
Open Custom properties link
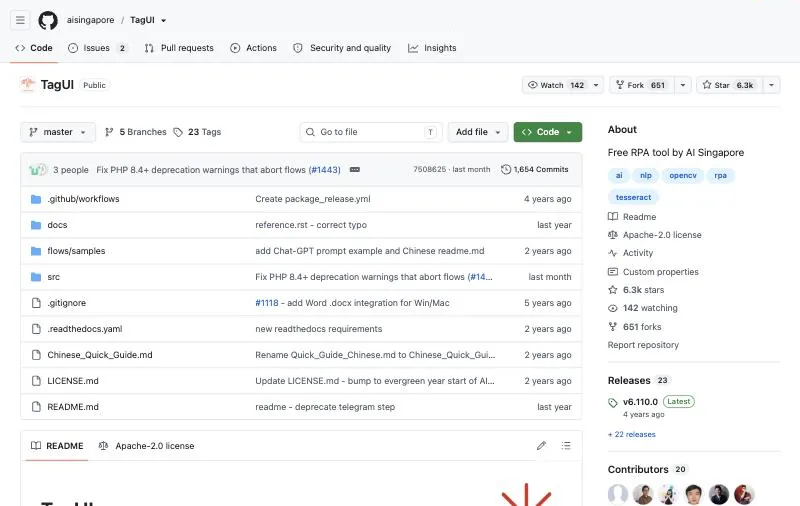[653, 272]
